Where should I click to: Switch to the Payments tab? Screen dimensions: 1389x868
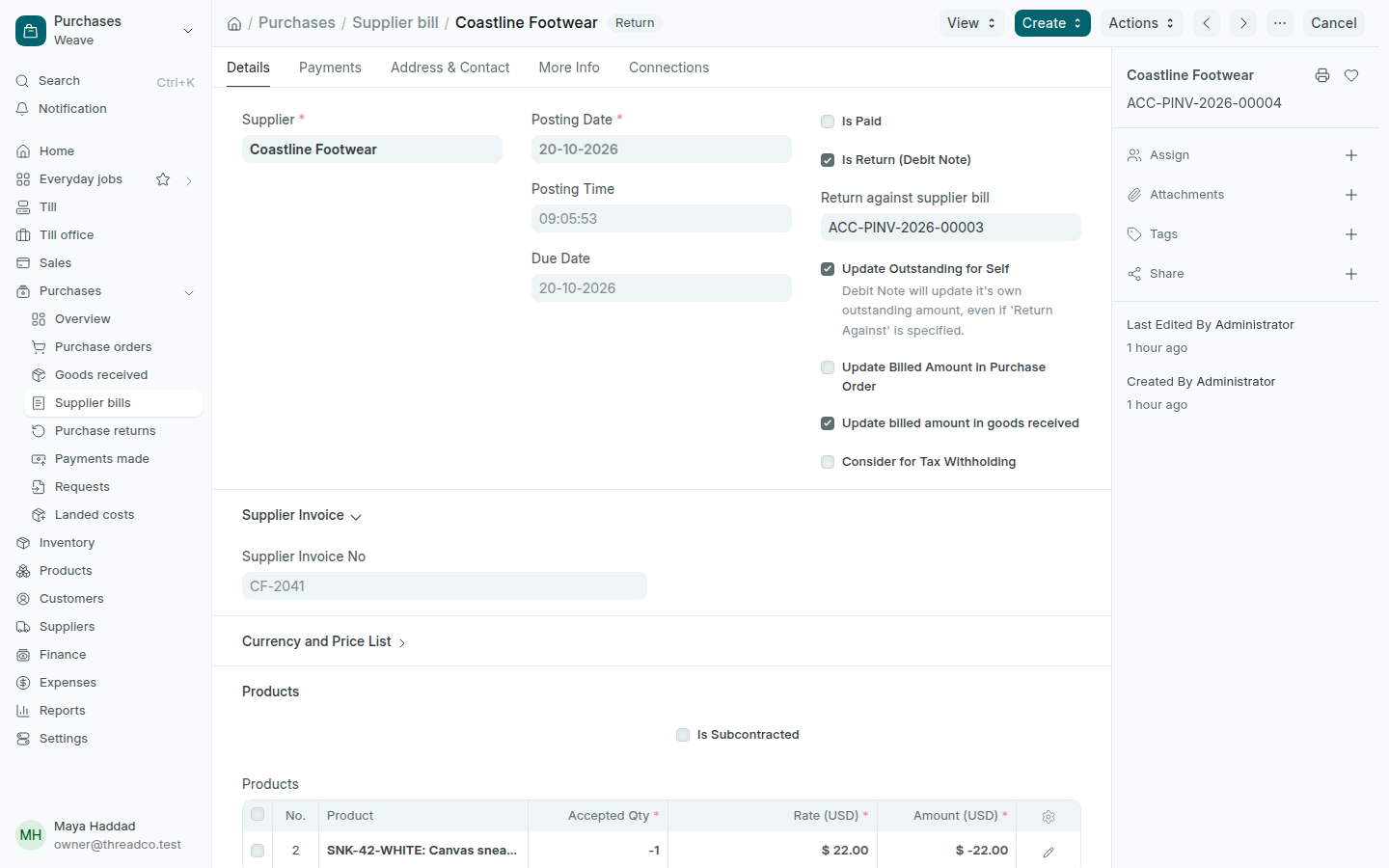point(330,68)
